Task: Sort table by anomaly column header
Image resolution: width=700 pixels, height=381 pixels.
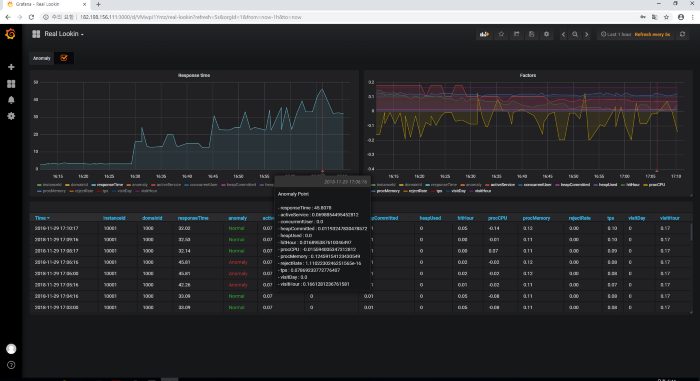Action: pos(238,218)
